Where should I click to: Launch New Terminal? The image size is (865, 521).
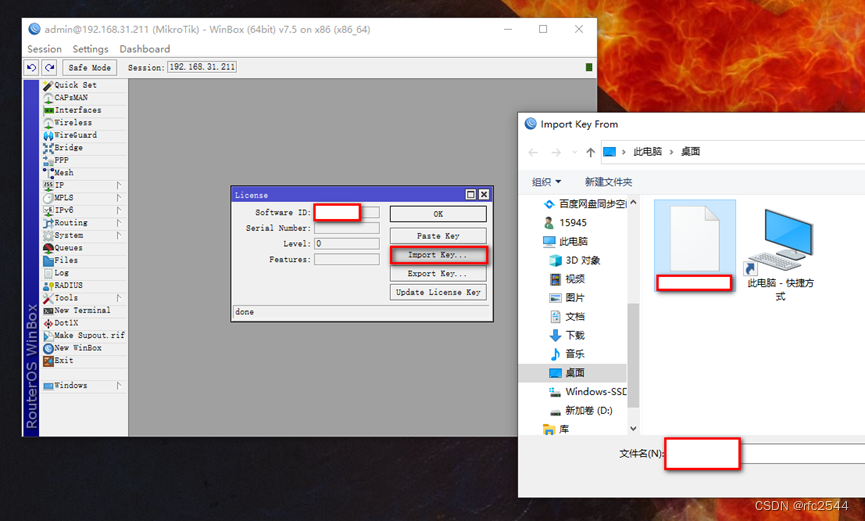coord(84,310)
